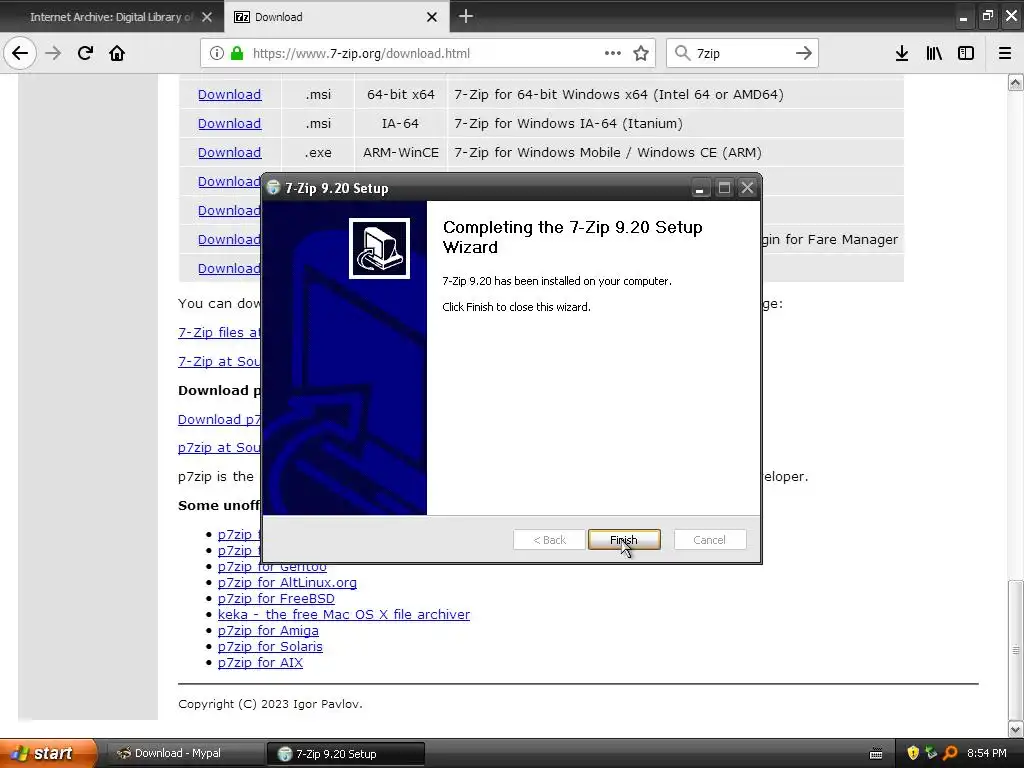Image resolution: width=1024 pixels, height=768 pixels.
Task: Click the 7z favicon on Download tab
Action: click(x=242, y=17)
